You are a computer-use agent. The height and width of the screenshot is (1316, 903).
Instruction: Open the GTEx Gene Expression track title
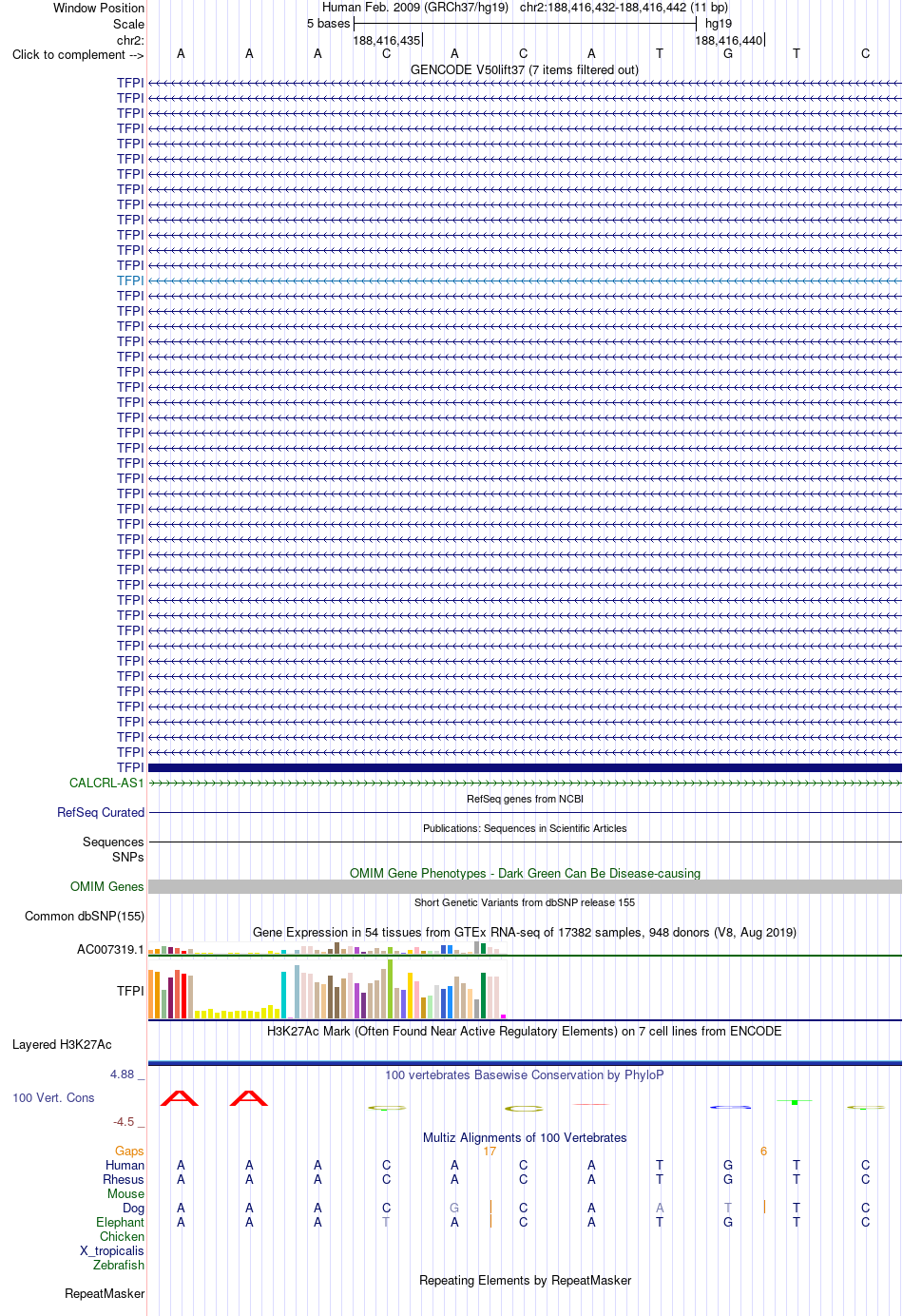tap(525, 932)
